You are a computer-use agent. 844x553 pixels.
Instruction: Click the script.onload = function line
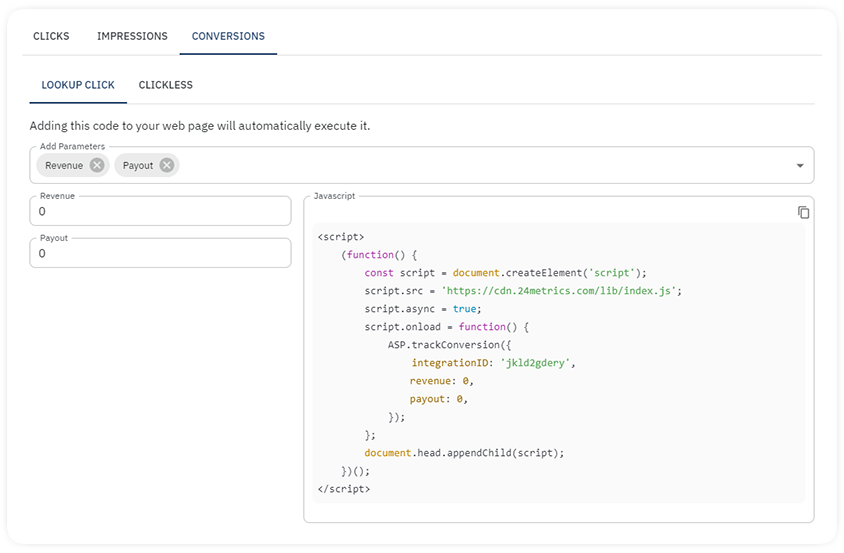(x=447, y=327)
